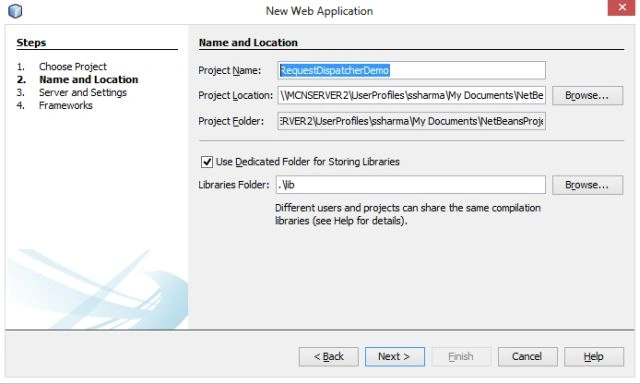The height and width of the screenshot is (384, 640).
Task: Select step 3 Server and Settings
Action: pos(83,93)
